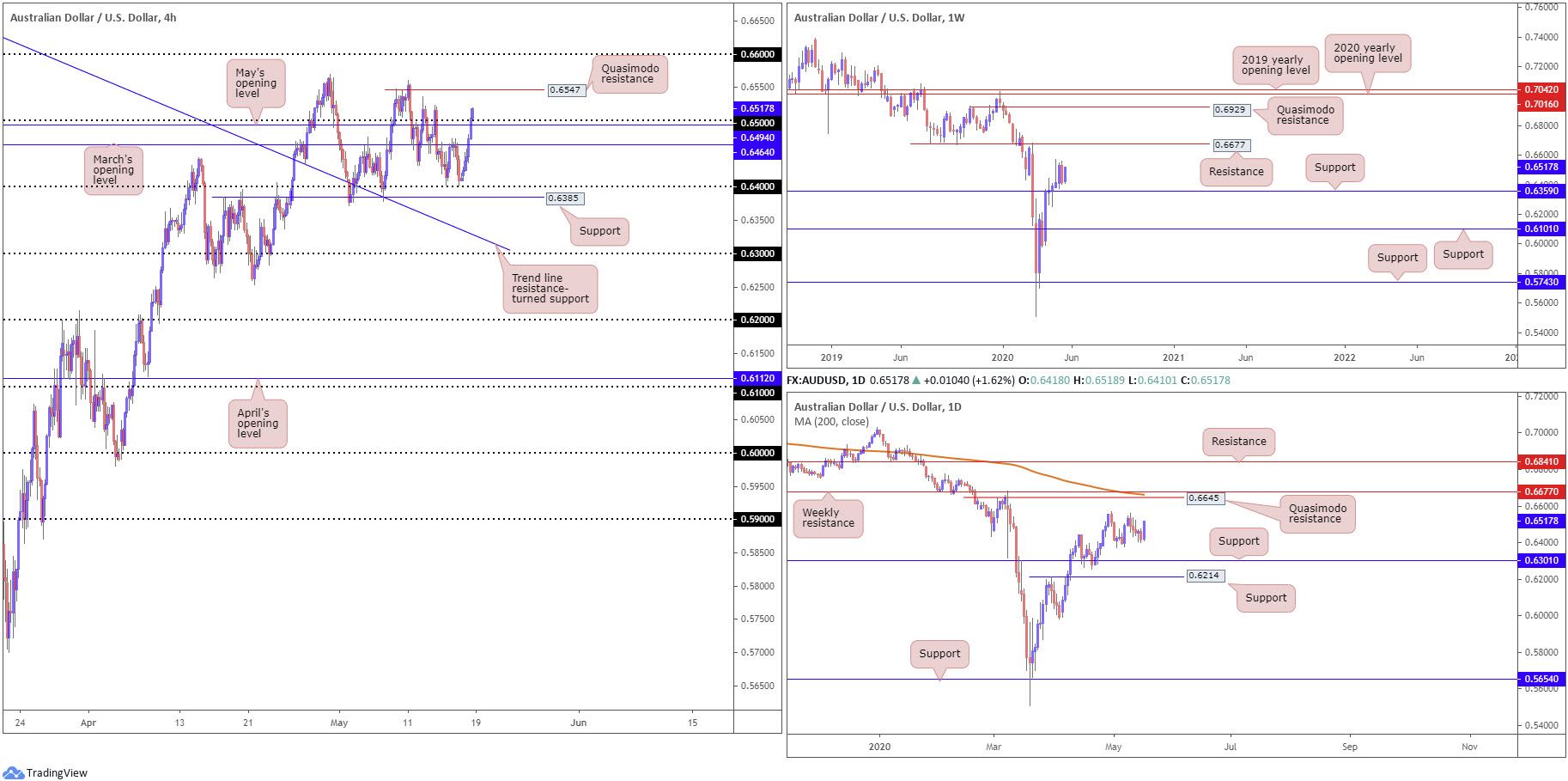Select the 0.63590 price label
The width and height of the screenshot is (1568, 781).
click(1541, 191)
